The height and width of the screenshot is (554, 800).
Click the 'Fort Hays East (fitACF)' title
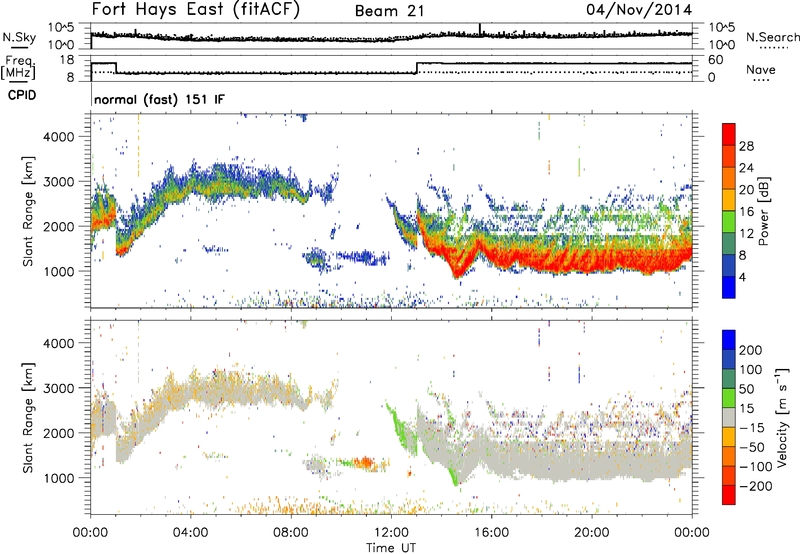point(195,9)
